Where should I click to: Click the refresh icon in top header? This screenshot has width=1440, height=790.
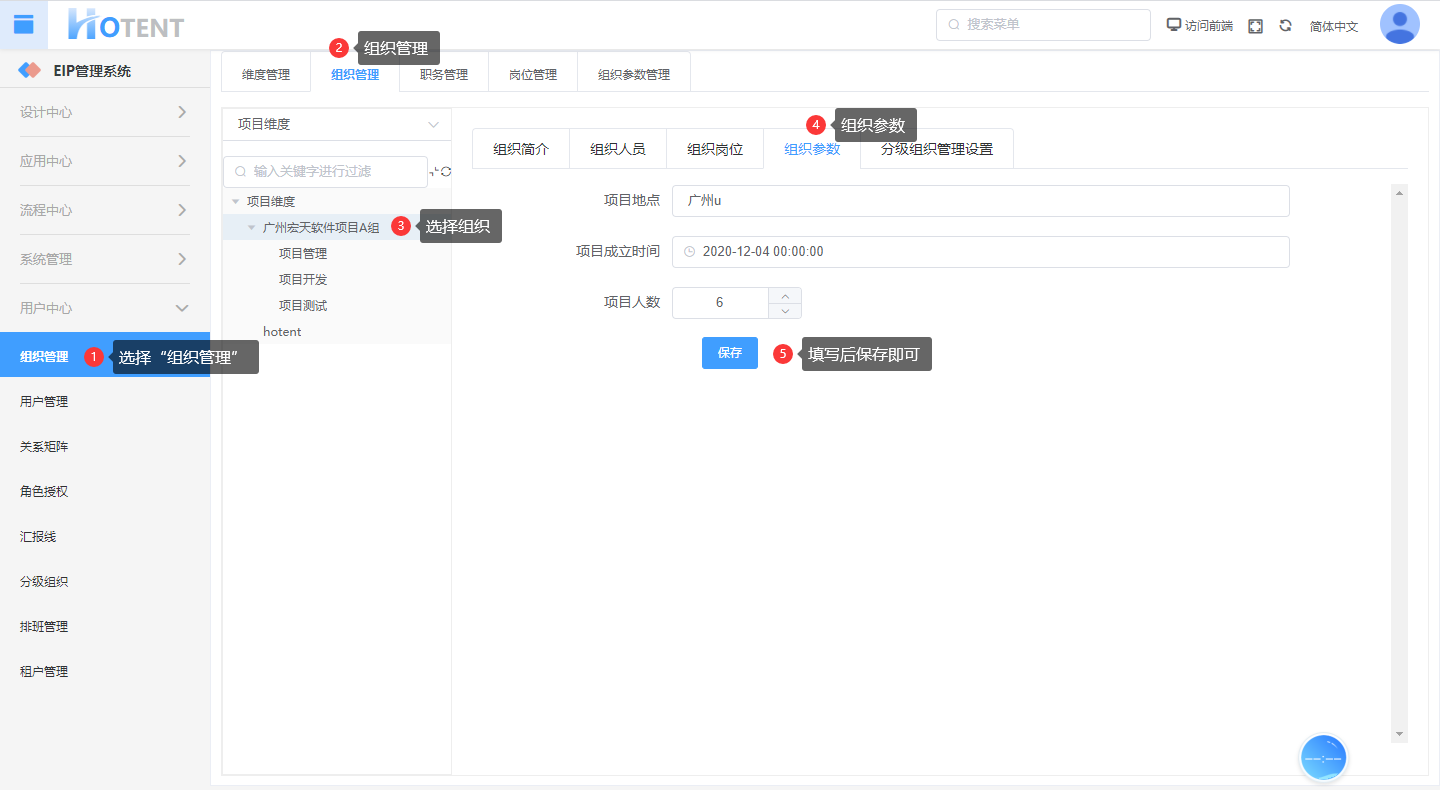click(x=1285, y=26)
